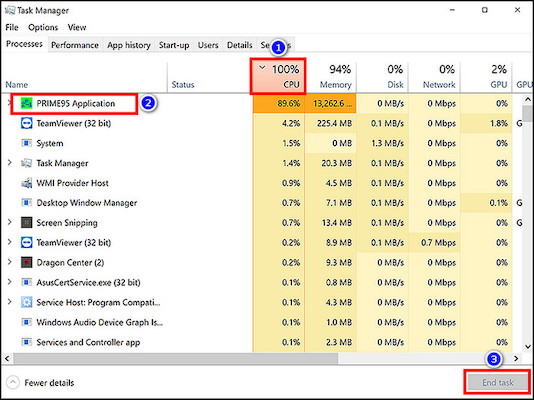Image resolution: width=534 pixels, height=400 pixels.
Task: Open the File menu
Action: [x=12, y=27]
